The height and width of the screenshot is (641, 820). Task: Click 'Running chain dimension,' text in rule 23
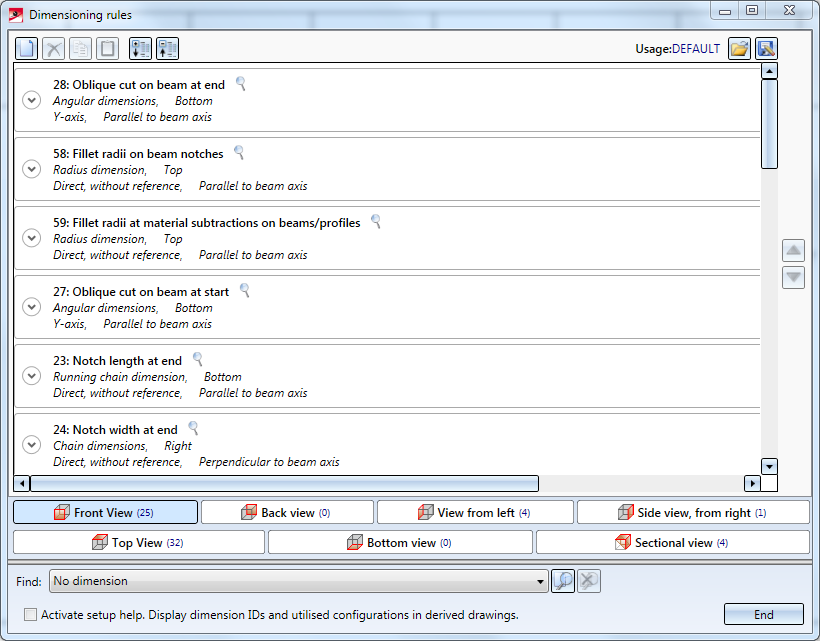120,377
